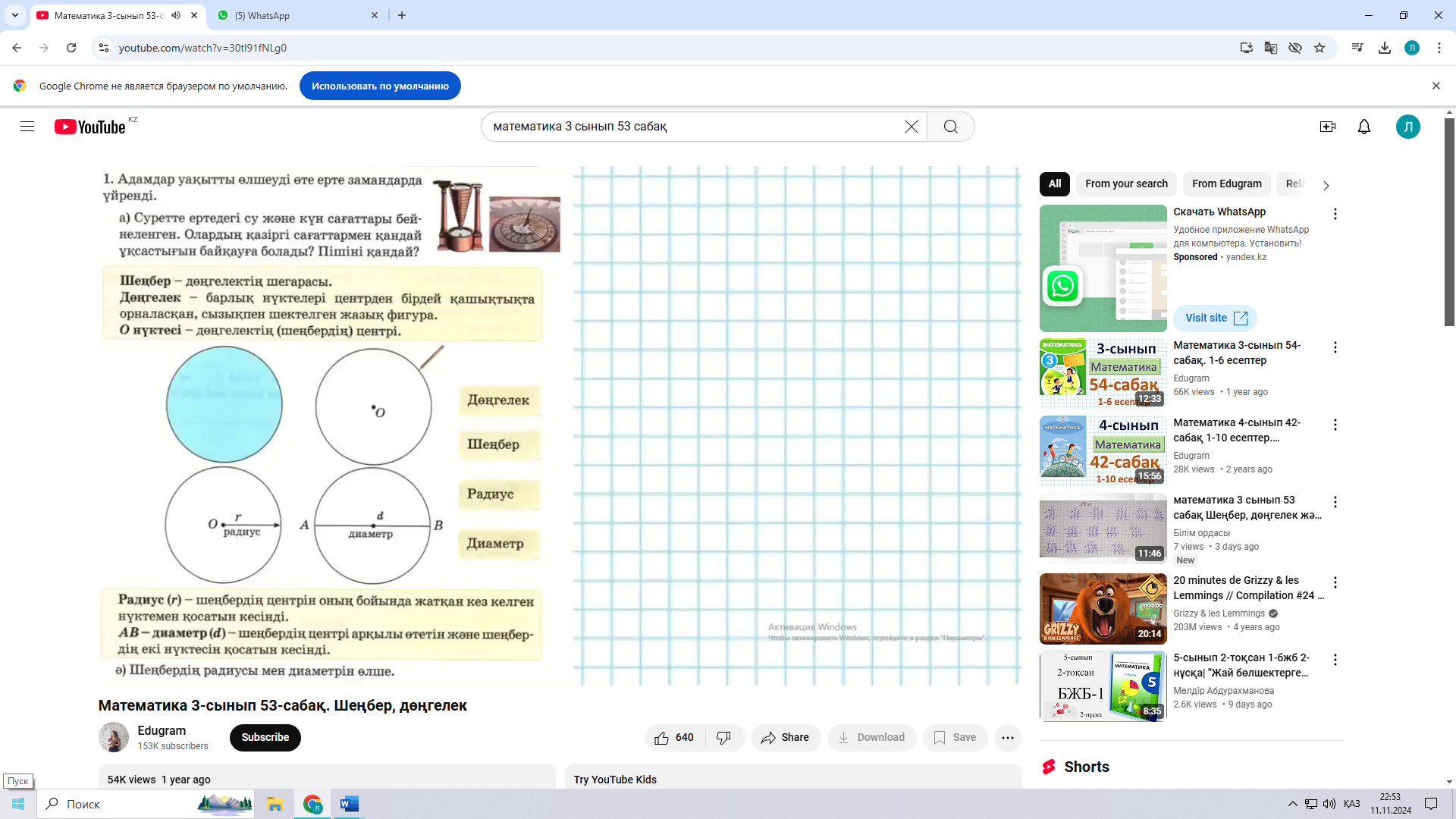Image resolution: width=1456 pixels, height=819 pixels.
Task: Open the Create video icon
Action: (1327, 127)
